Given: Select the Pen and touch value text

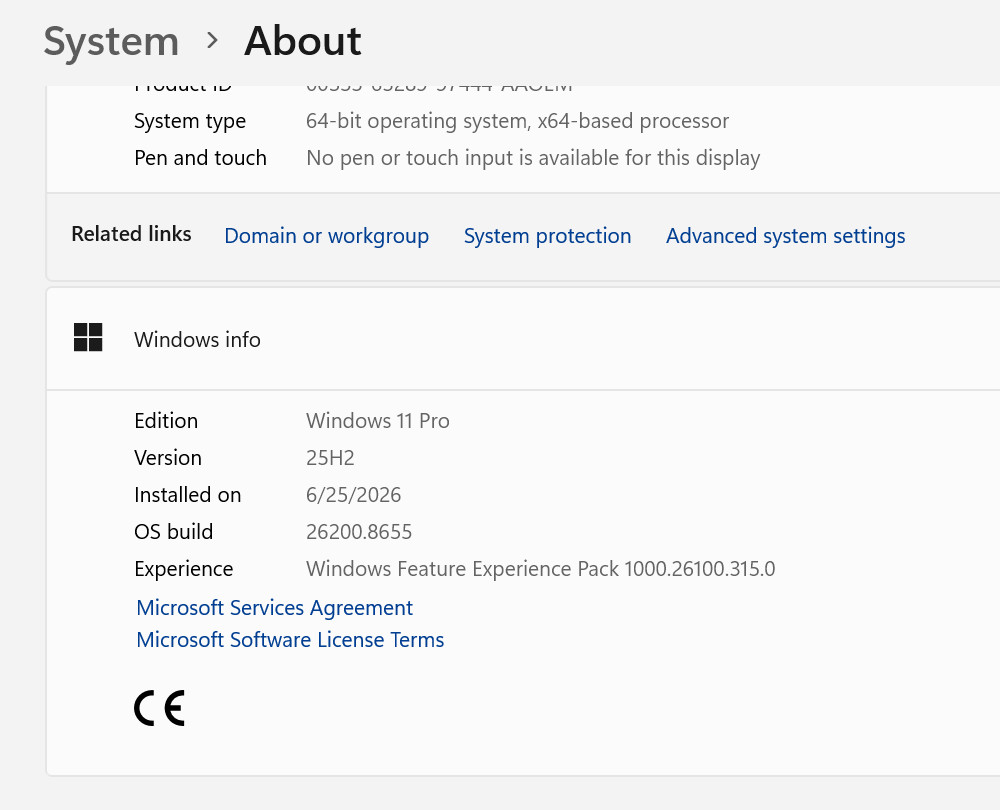Looking at the screenshot, I should pyautogui.click(x=533, y=158).
